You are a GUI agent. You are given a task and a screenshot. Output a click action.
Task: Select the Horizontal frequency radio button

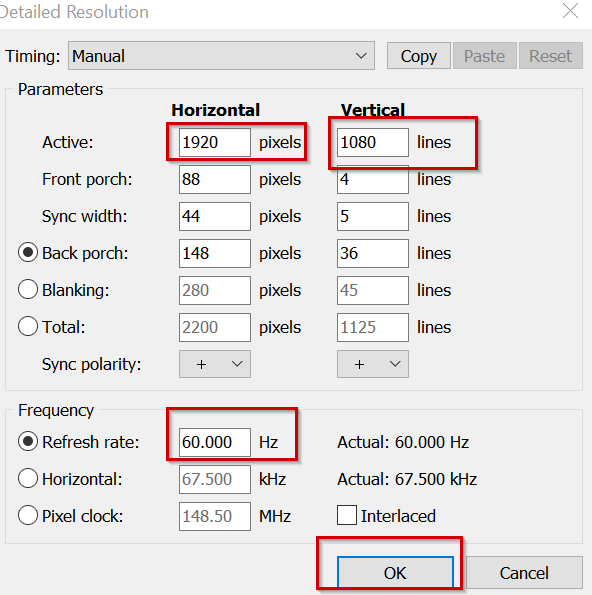coord(28,478)
